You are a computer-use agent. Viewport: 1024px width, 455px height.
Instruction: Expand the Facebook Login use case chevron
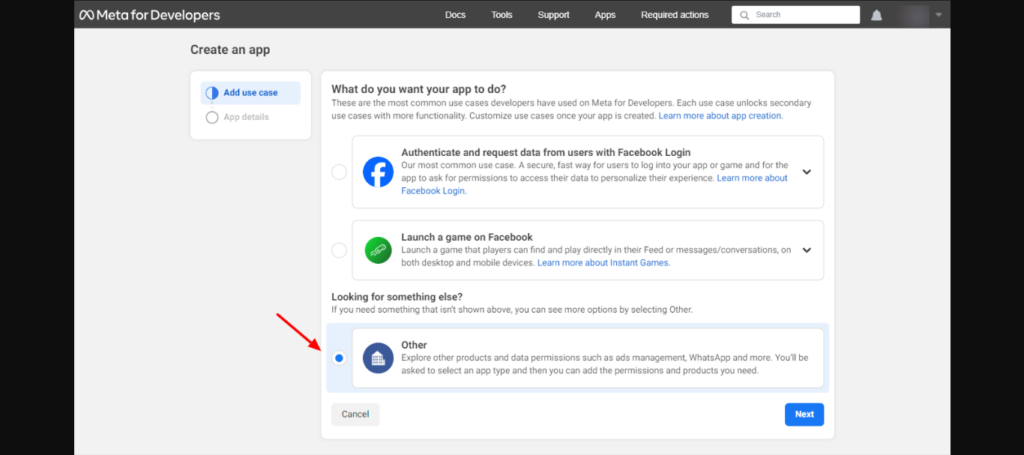pos(806,172)
